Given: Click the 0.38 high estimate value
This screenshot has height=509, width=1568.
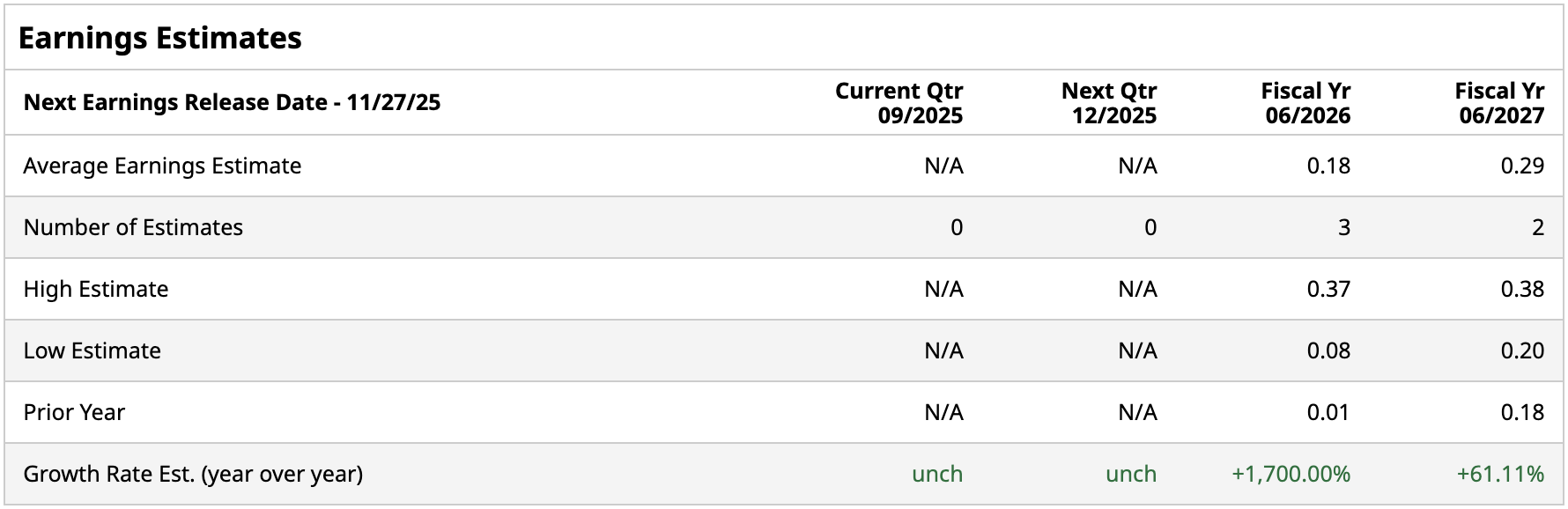Looking at the screenshot, I should [x=1522, y=289].
